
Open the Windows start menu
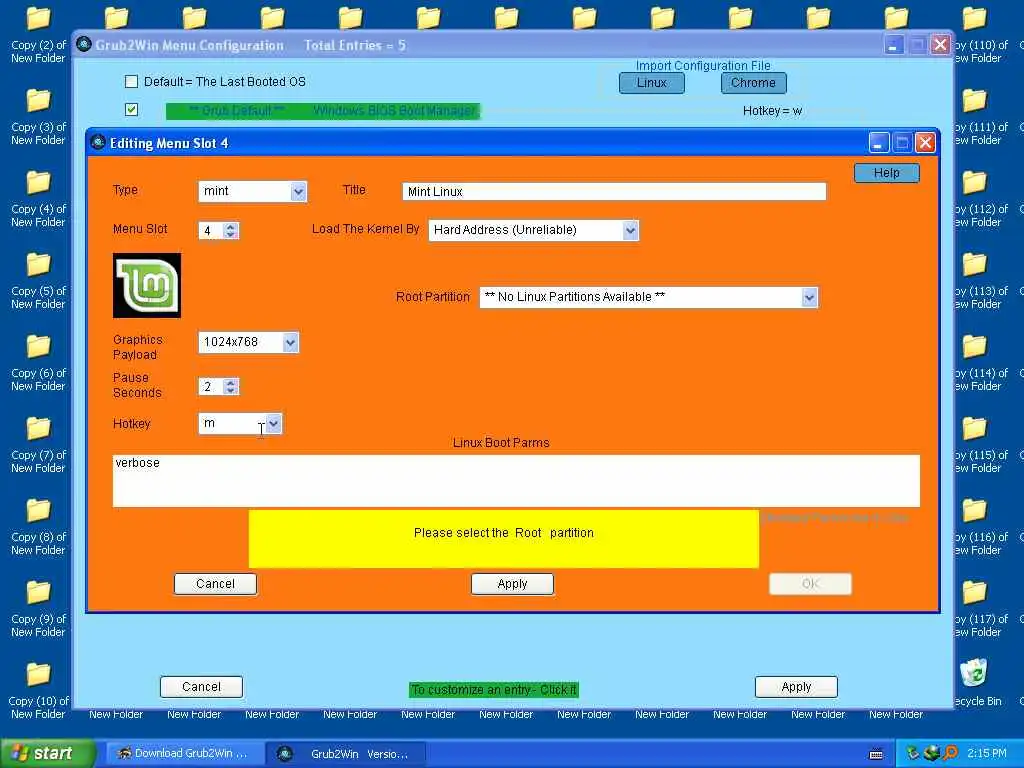47,754
